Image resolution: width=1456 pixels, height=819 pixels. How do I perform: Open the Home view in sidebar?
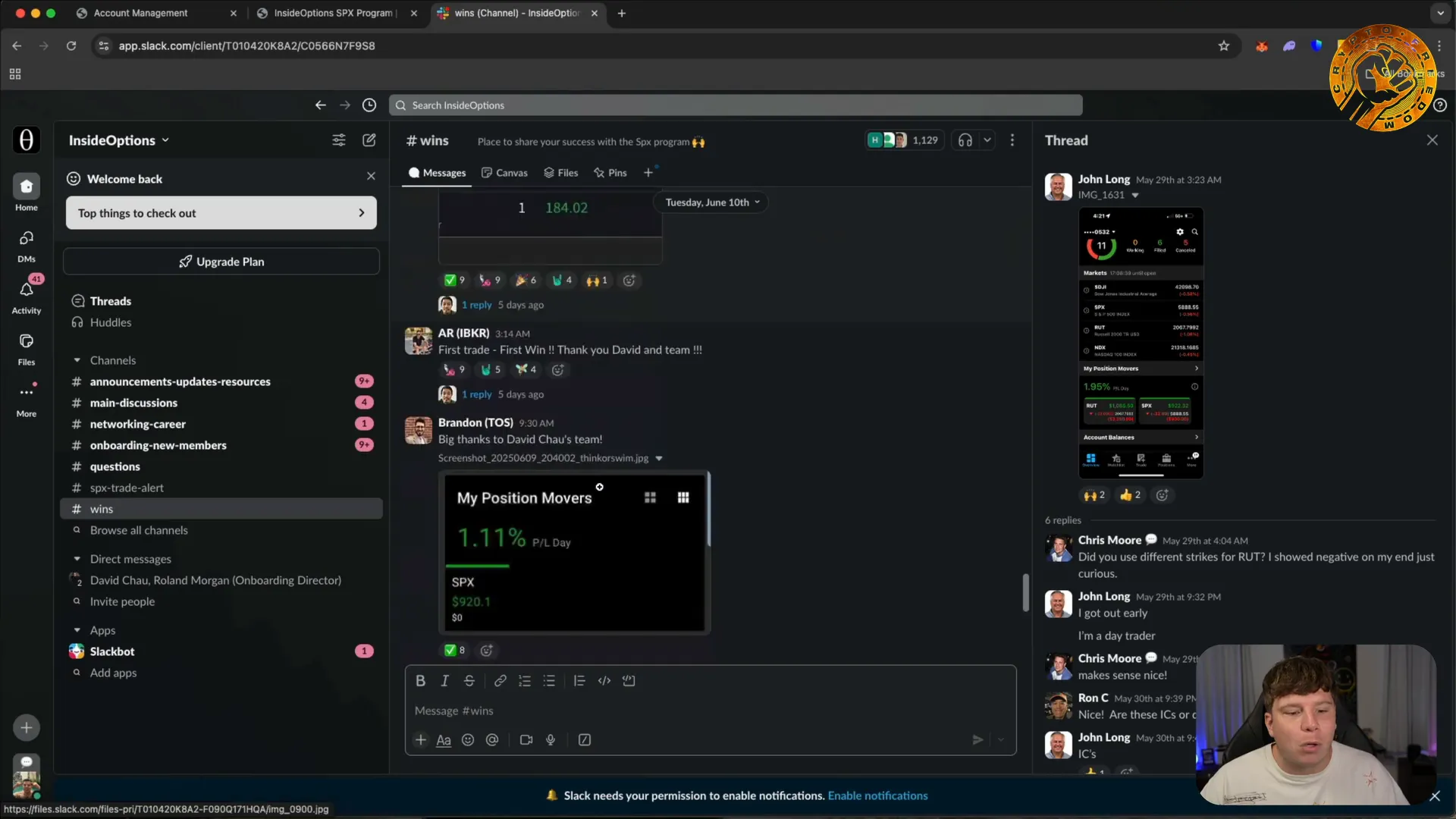pos(27,193)
